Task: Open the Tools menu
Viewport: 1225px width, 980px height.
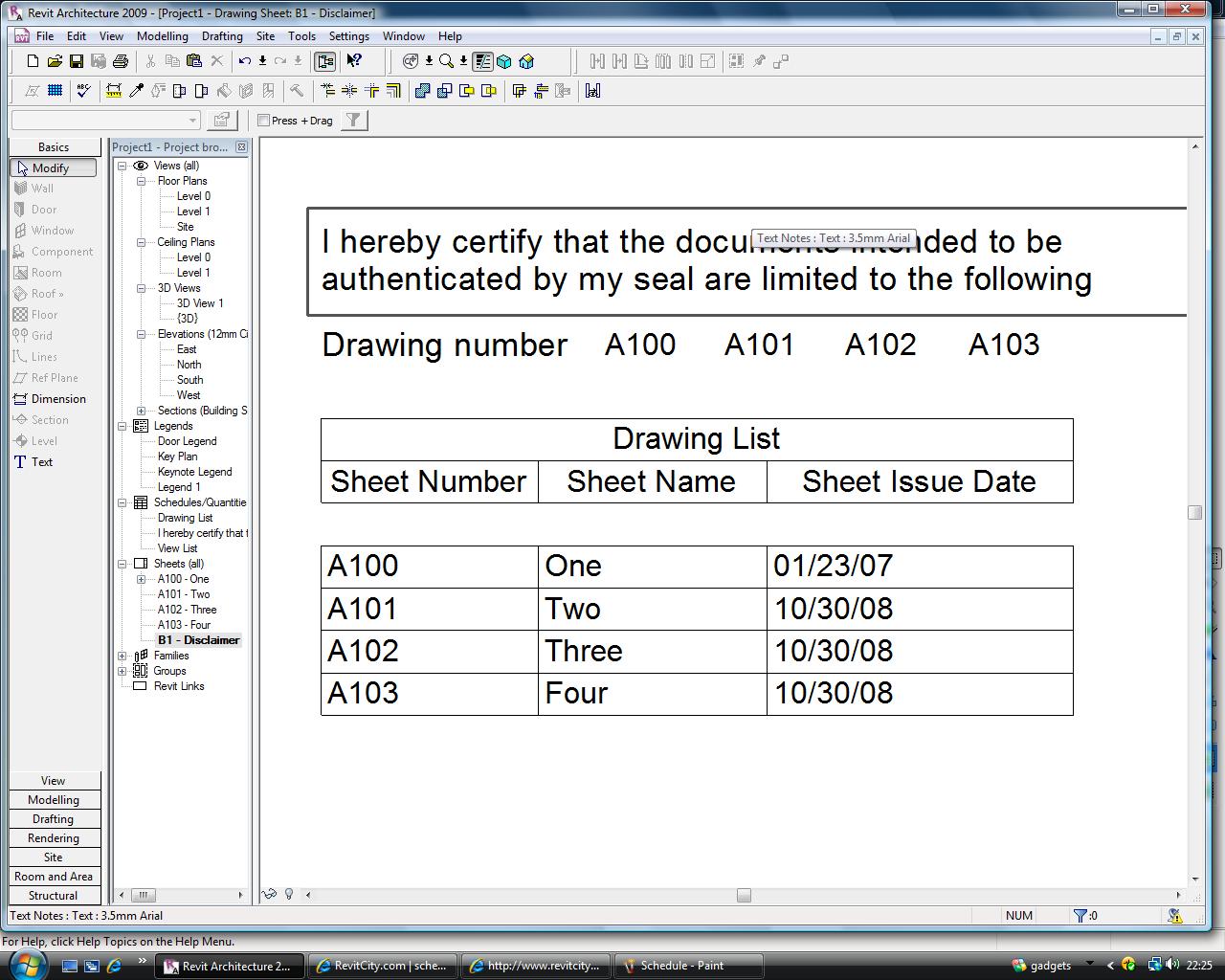Action: [301, 36]
